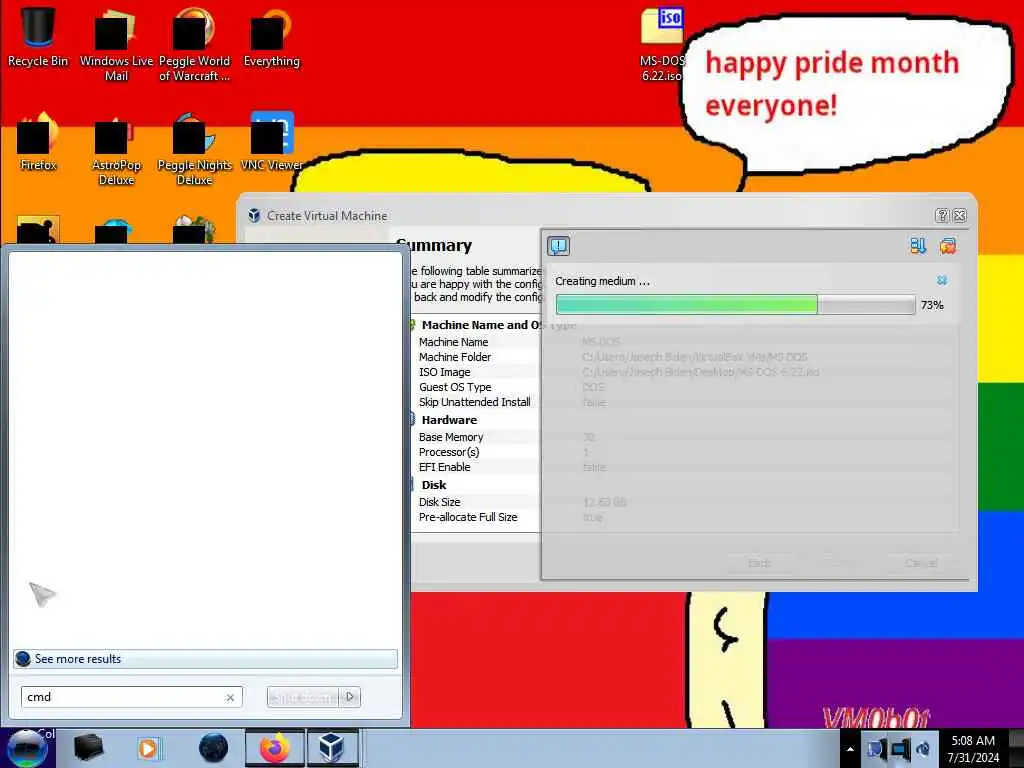Click the Machine Name row label
The width and height of the screenshot is (1024, 768).
tap(453, 342)
